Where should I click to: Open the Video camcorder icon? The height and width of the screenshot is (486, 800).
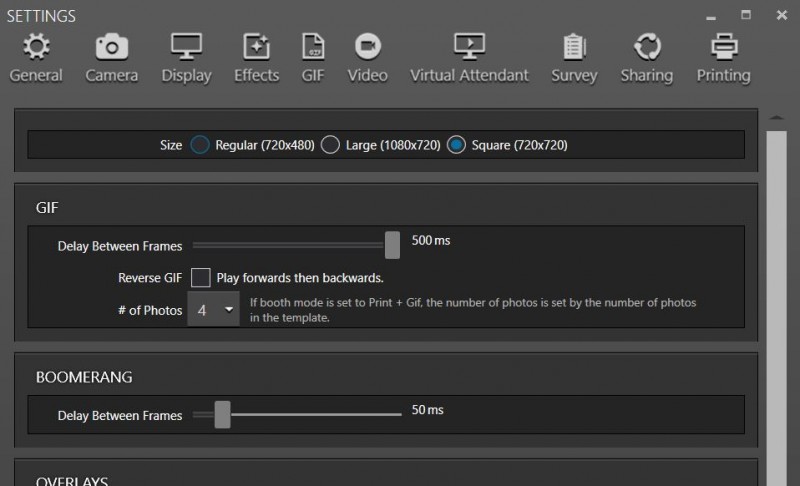pyautogui.click(x=367, y=47)
